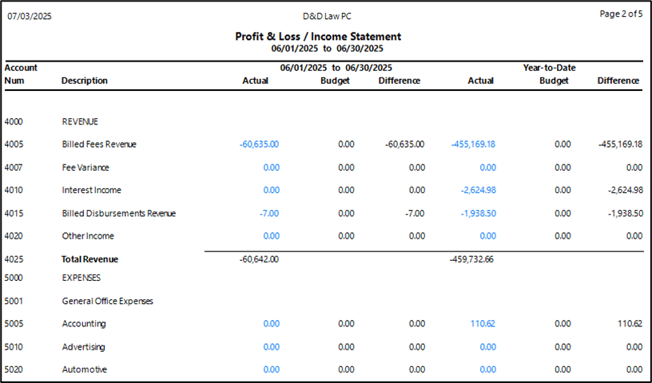
Task: Open Billed Fees Revenue year-to-date actual -455,169.18
Action: [x=473, y=144]
